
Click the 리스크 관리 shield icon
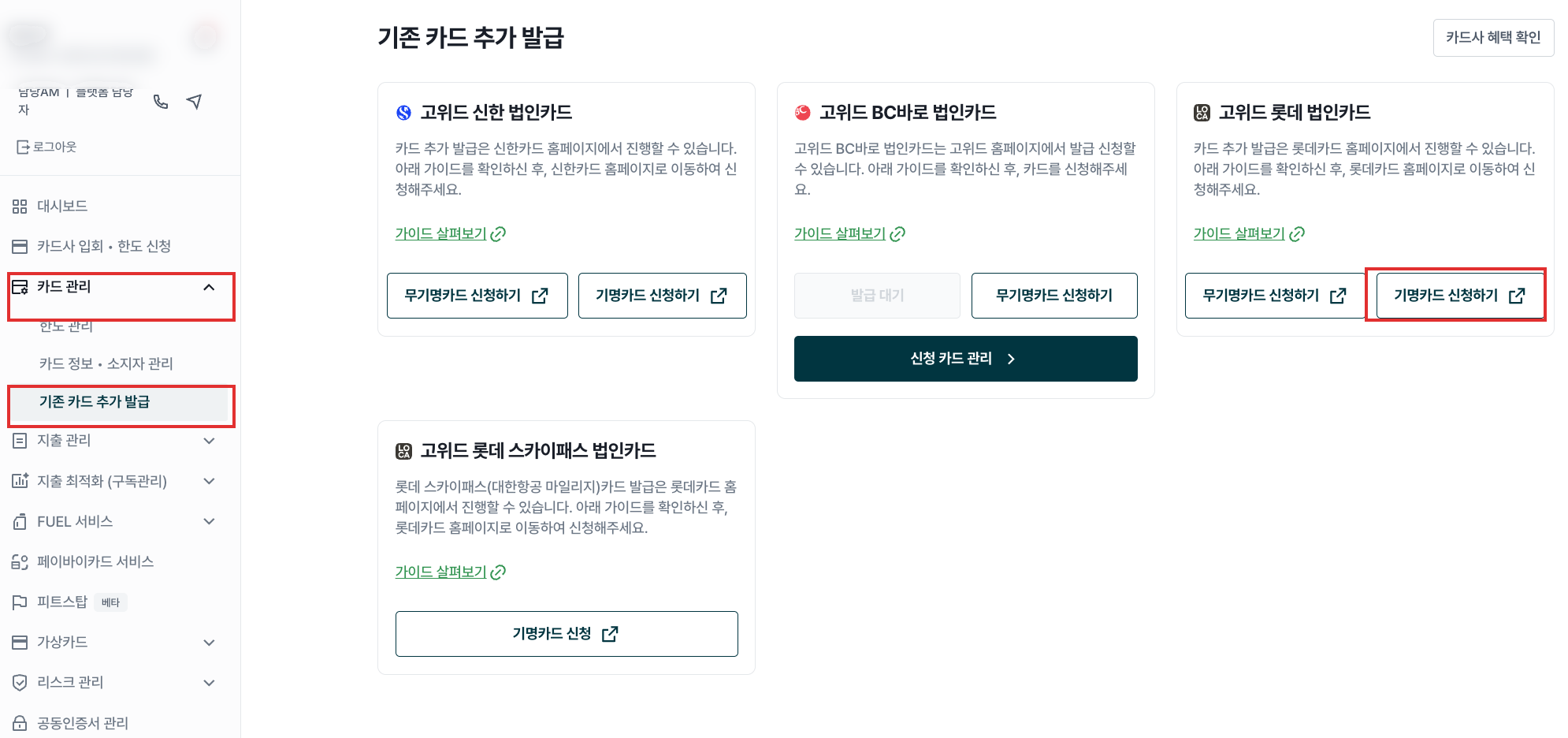coord(20,683)
